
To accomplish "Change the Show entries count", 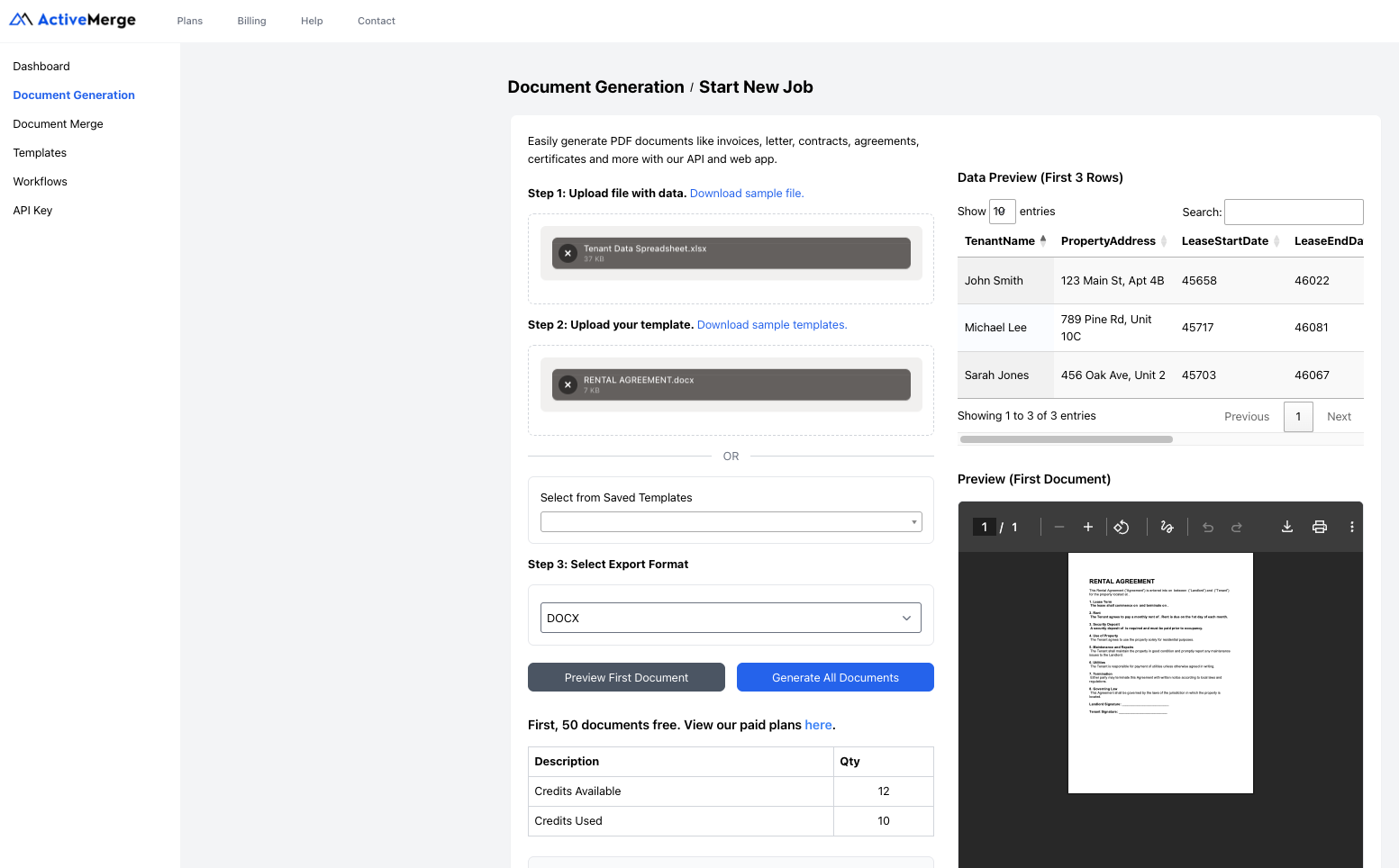I will [x=1002, y=211].
